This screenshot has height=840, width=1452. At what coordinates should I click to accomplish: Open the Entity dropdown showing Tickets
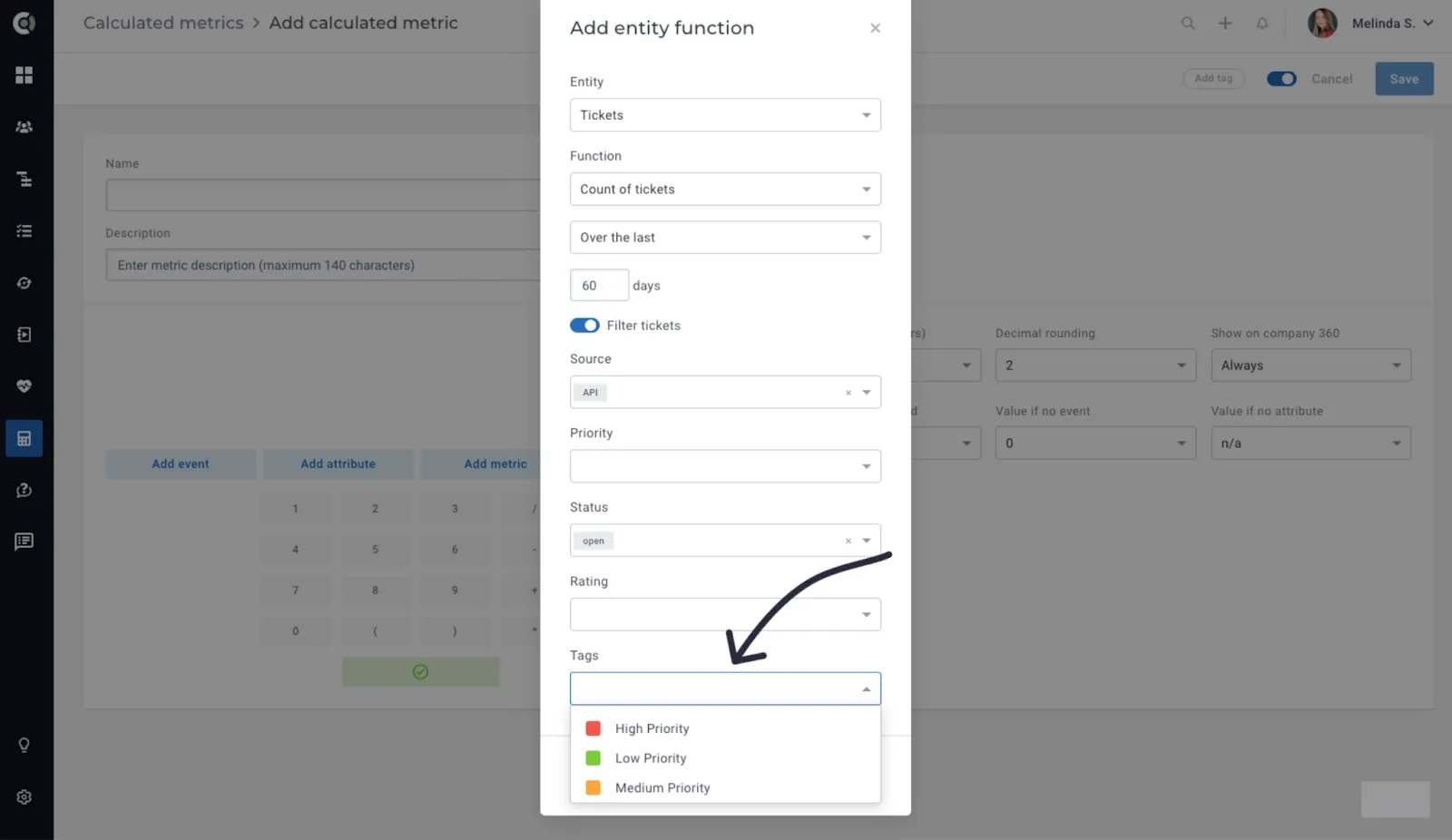pyautogui.click(x=725, y=115)
